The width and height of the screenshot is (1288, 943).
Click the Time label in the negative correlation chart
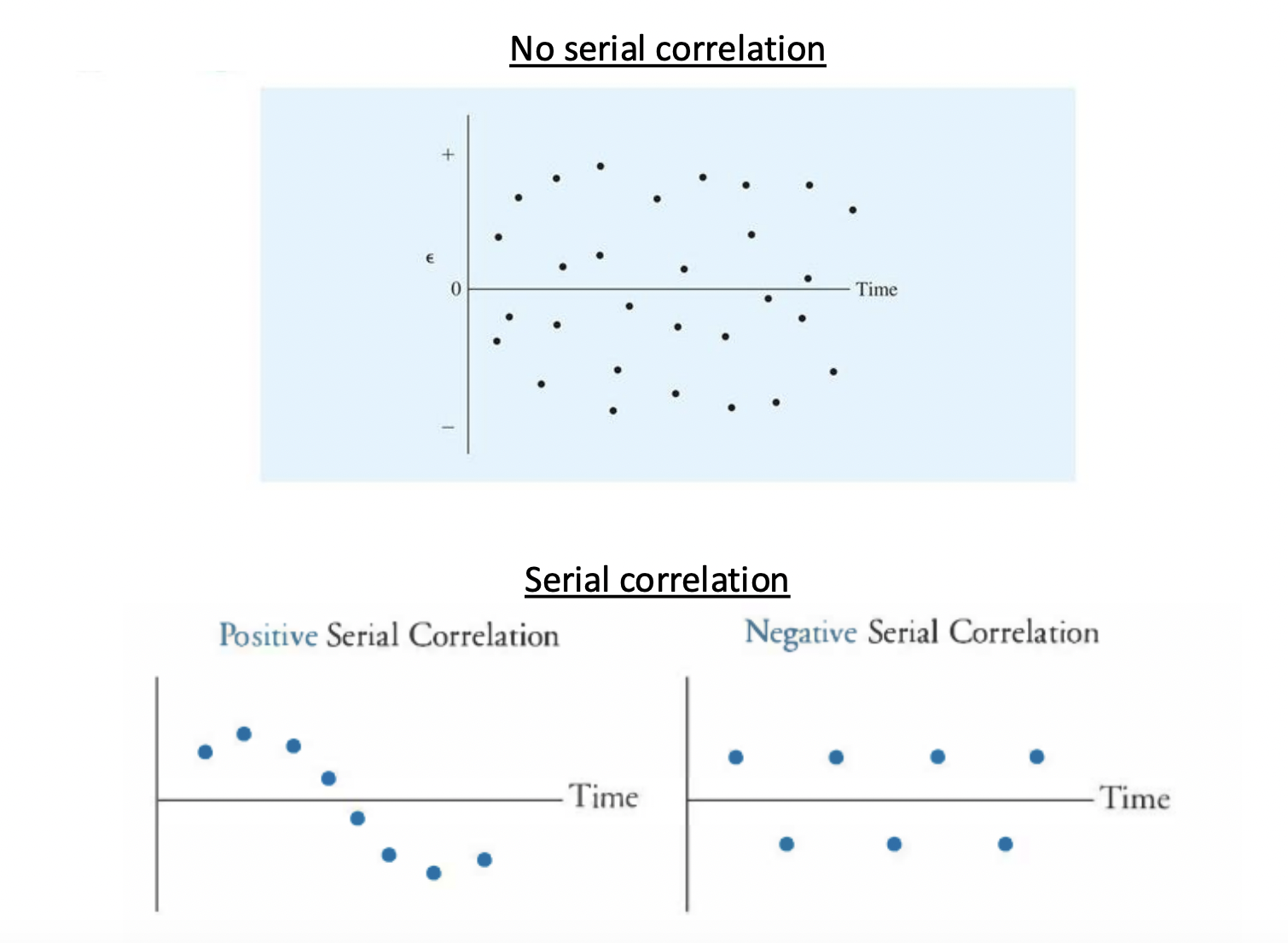point(1134,798)
